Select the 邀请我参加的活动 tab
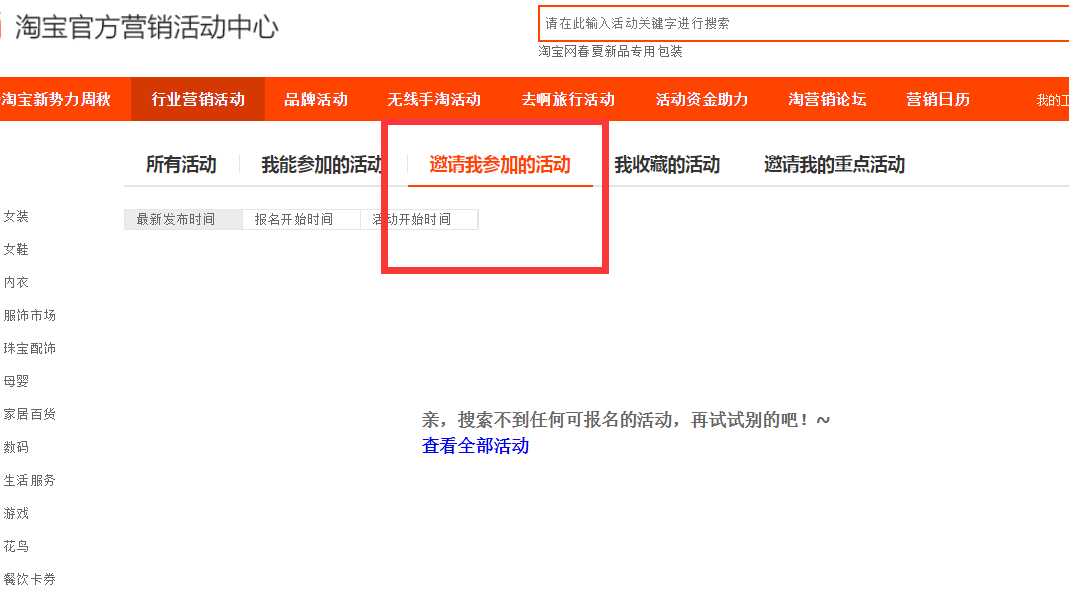 pyautogui.click(x=500, y=164)
